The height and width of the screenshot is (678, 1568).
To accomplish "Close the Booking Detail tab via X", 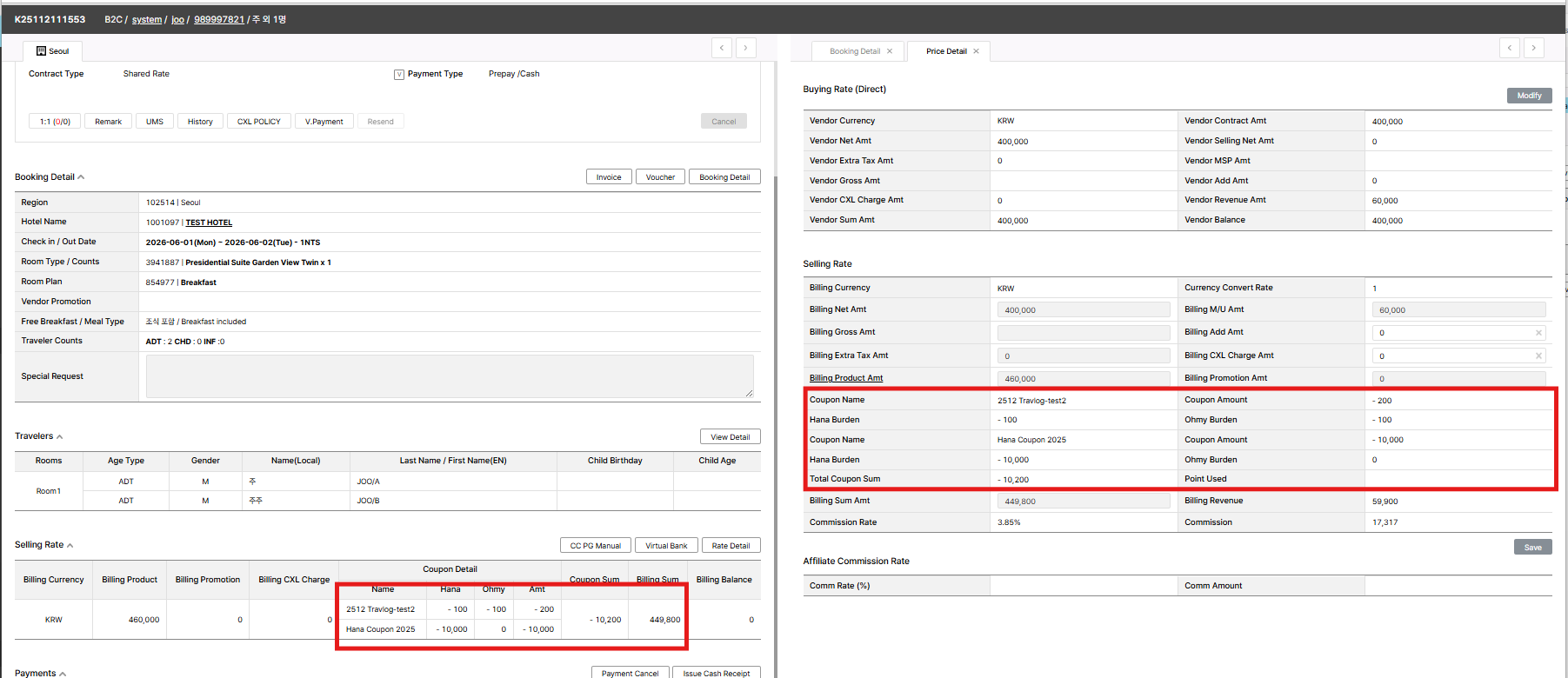I will pos(889,51).
